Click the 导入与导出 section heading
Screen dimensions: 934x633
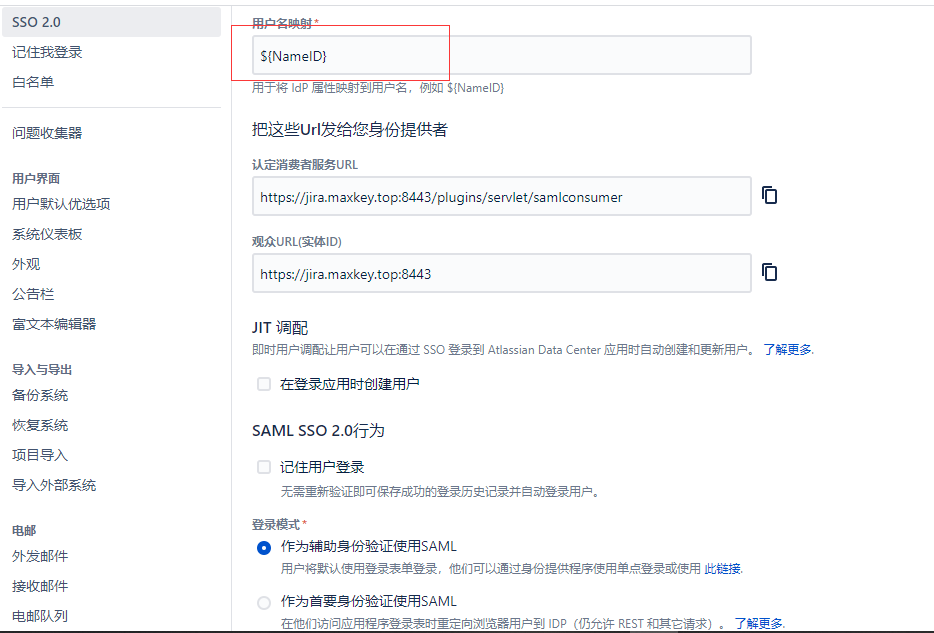point(42,370)
